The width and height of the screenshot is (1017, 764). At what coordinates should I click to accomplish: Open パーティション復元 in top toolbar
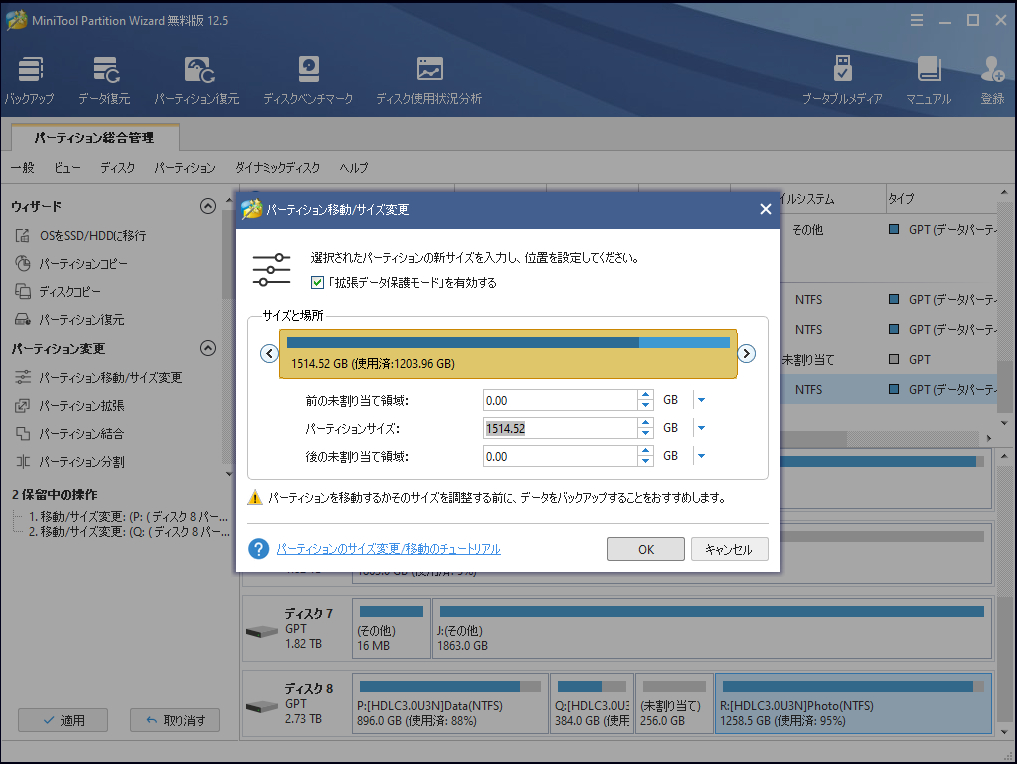pyautogui.click(x=197, y=80)
